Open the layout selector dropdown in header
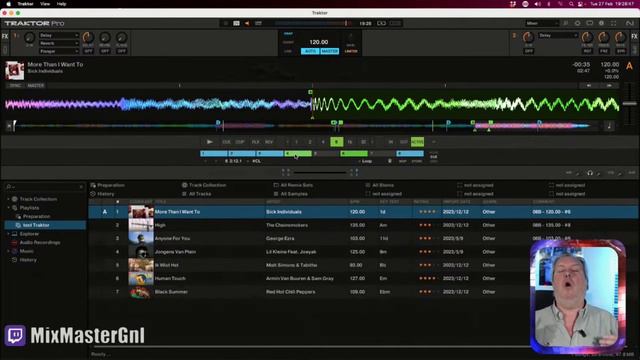This screenshot has width=640, height=360. 542,23
